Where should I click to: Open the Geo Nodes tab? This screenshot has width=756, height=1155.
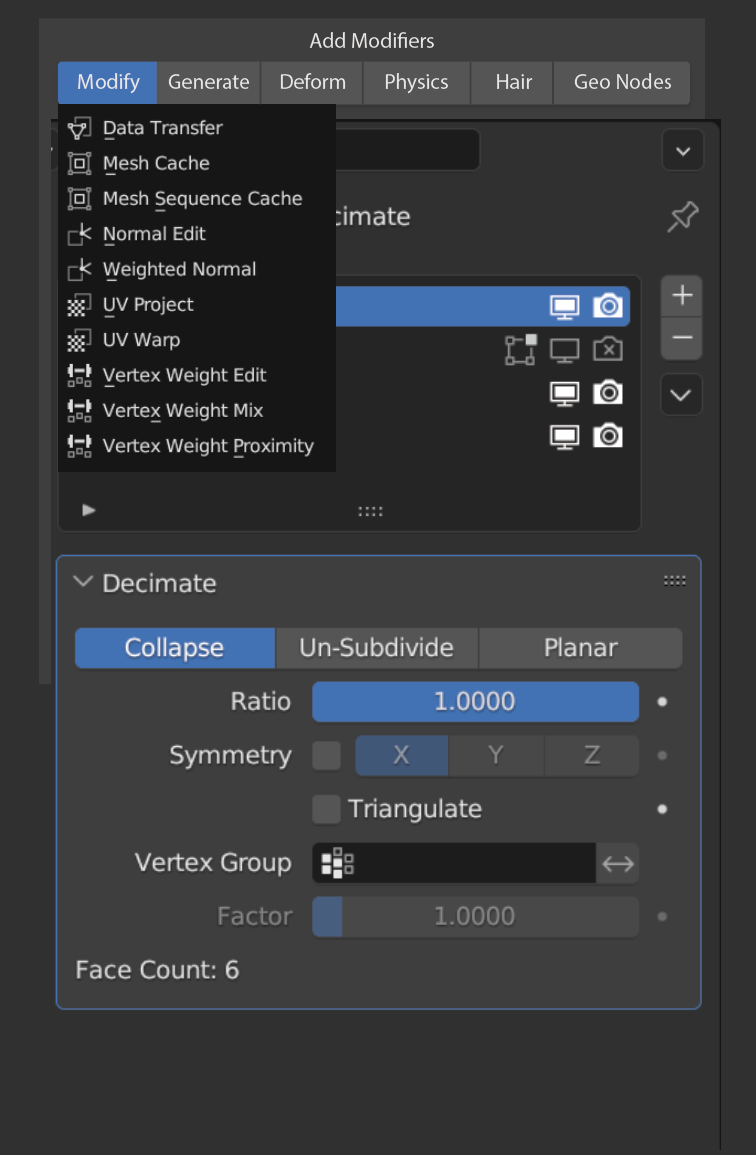[x=622, y=82]
